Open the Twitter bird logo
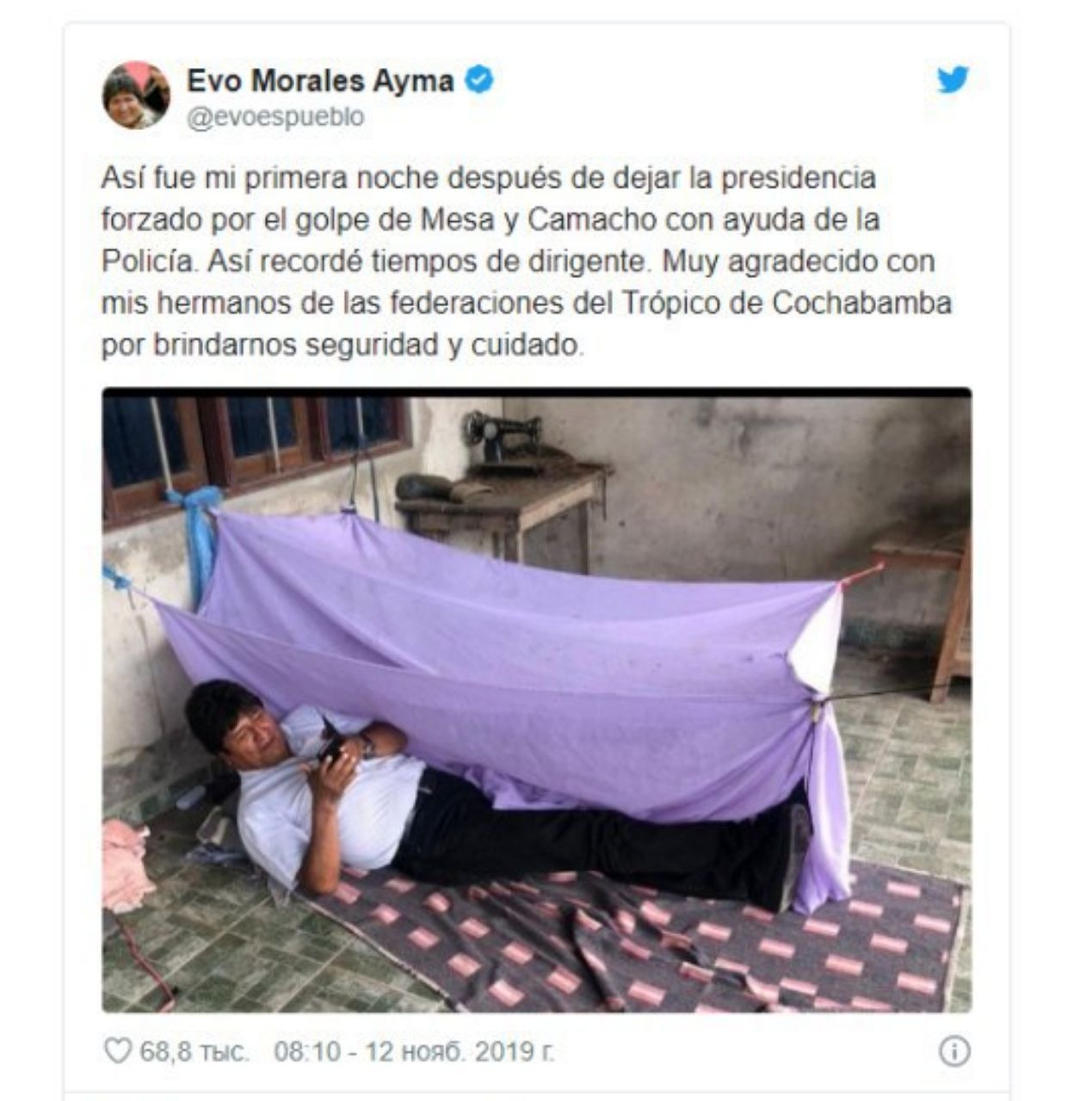Screen dimensions: 1092x1101 click(953, 80)
